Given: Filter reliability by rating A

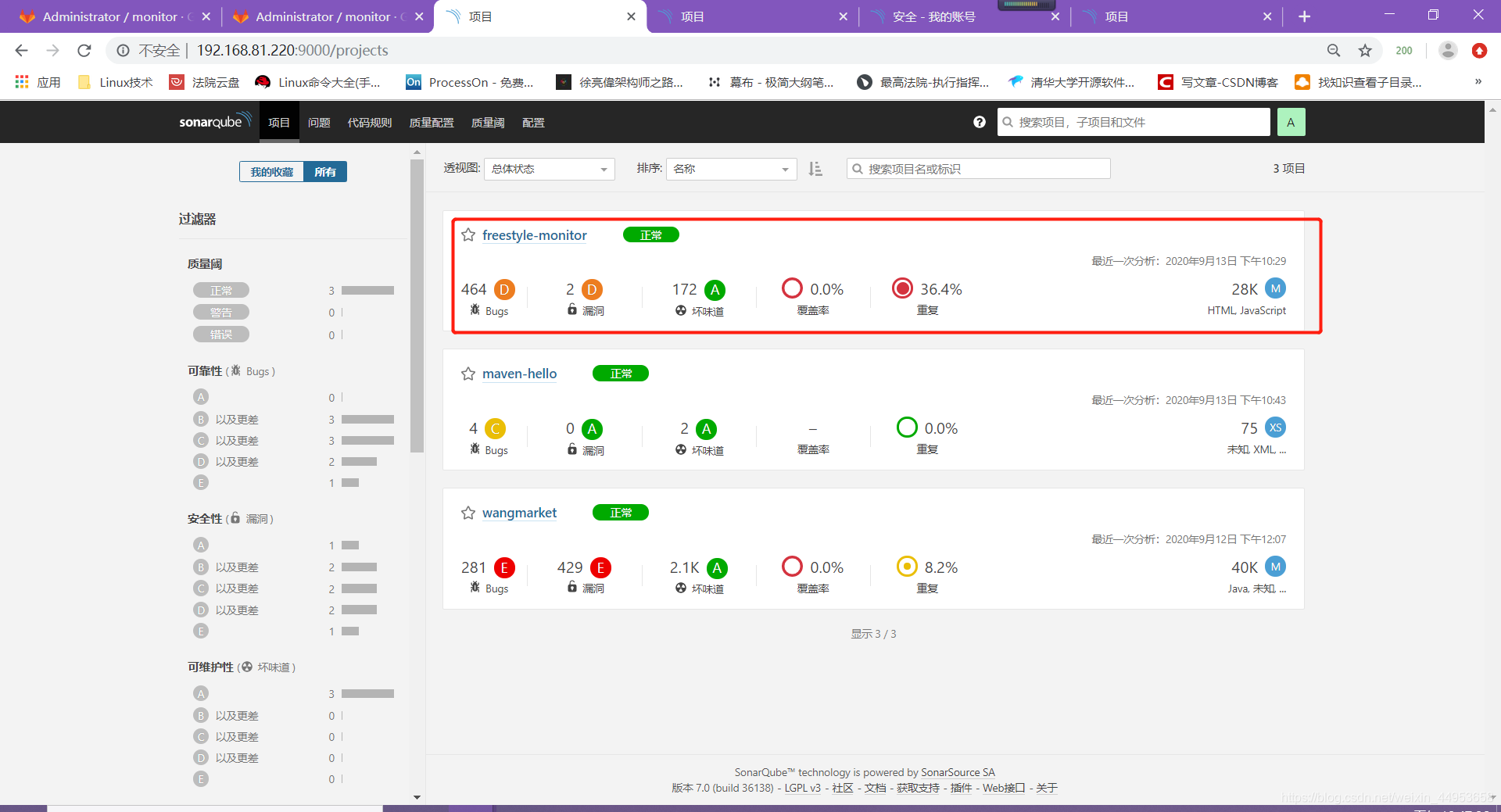Looking at the screenshot, I should point(201,397).
